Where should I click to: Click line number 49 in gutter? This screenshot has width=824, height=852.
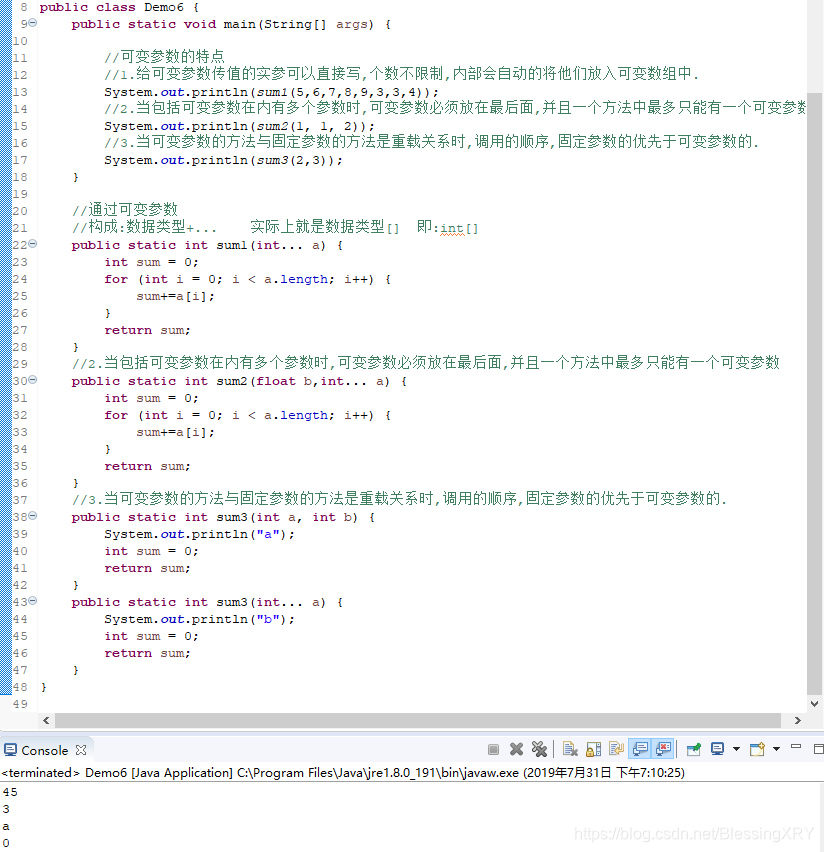20,704
